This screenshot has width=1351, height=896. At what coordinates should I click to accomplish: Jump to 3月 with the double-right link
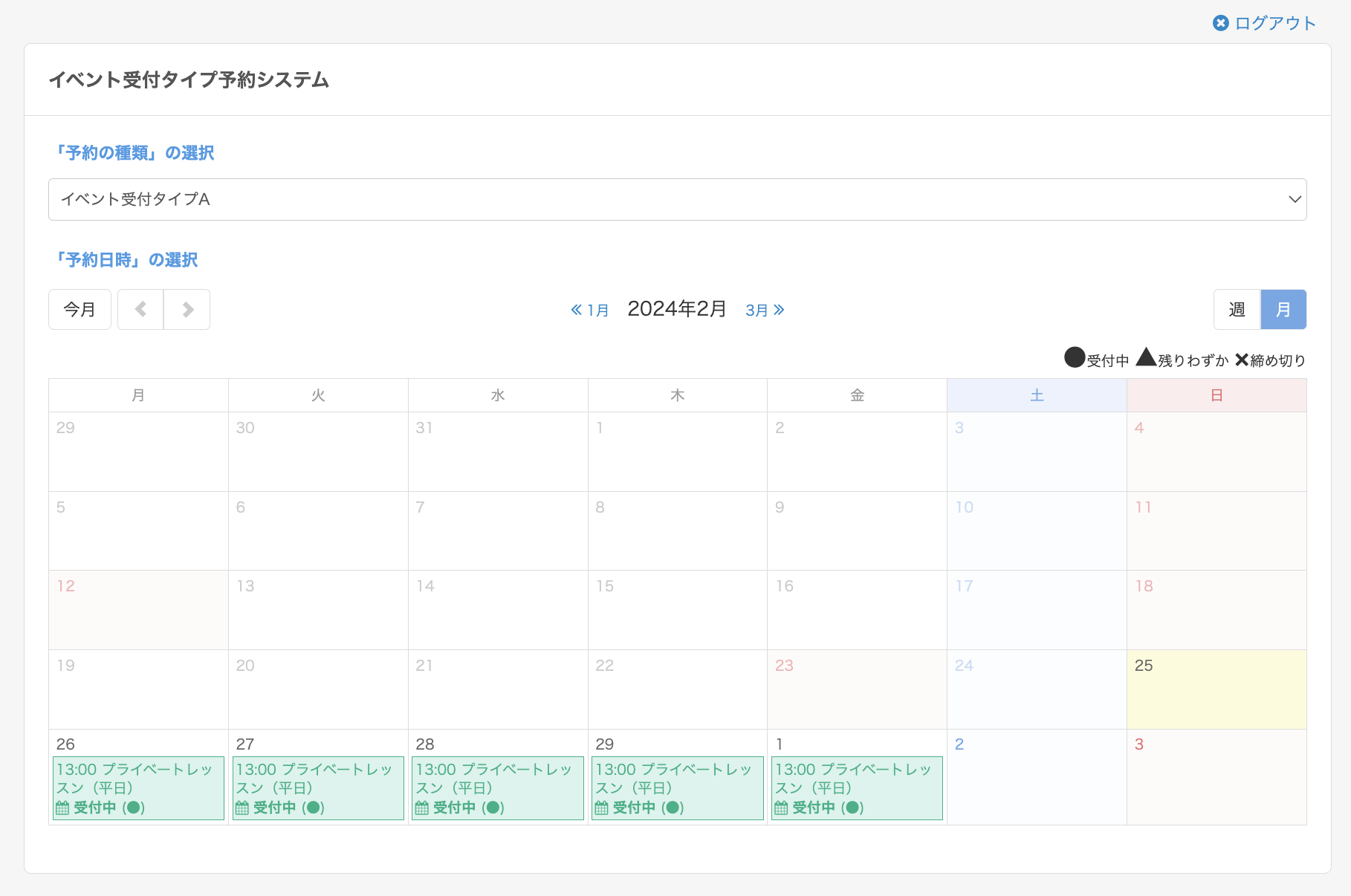coord(765,310)
